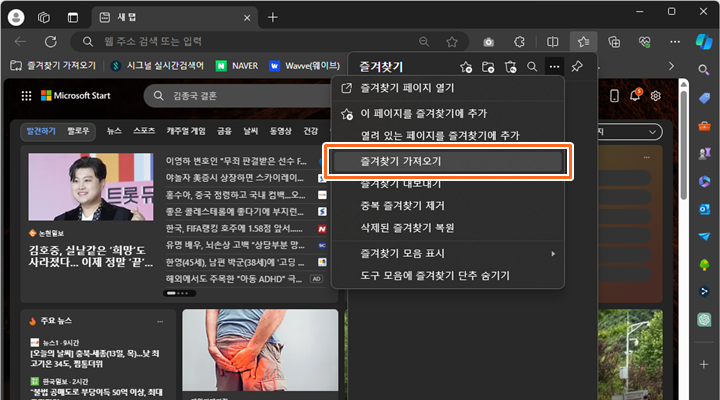
Task: Open Microsoft Start logo link
Action: click(76, 96)
